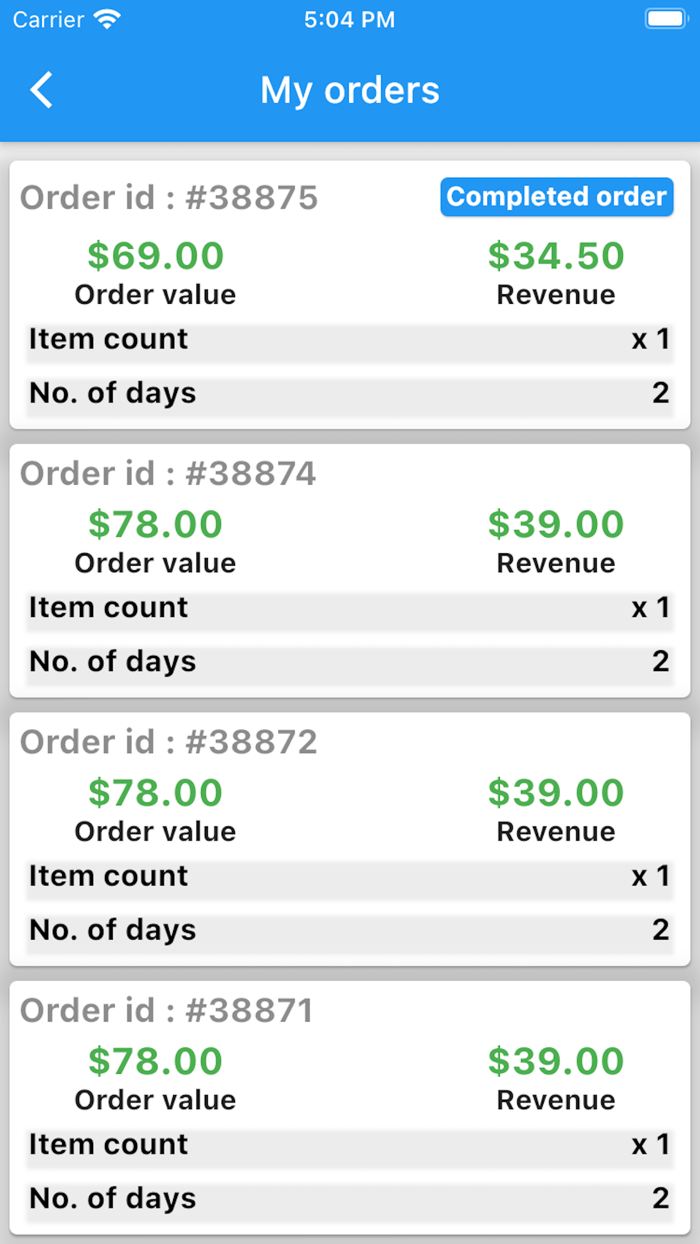Tap the Completed order badge
700x1244 pixels.
tap(556, 197)
